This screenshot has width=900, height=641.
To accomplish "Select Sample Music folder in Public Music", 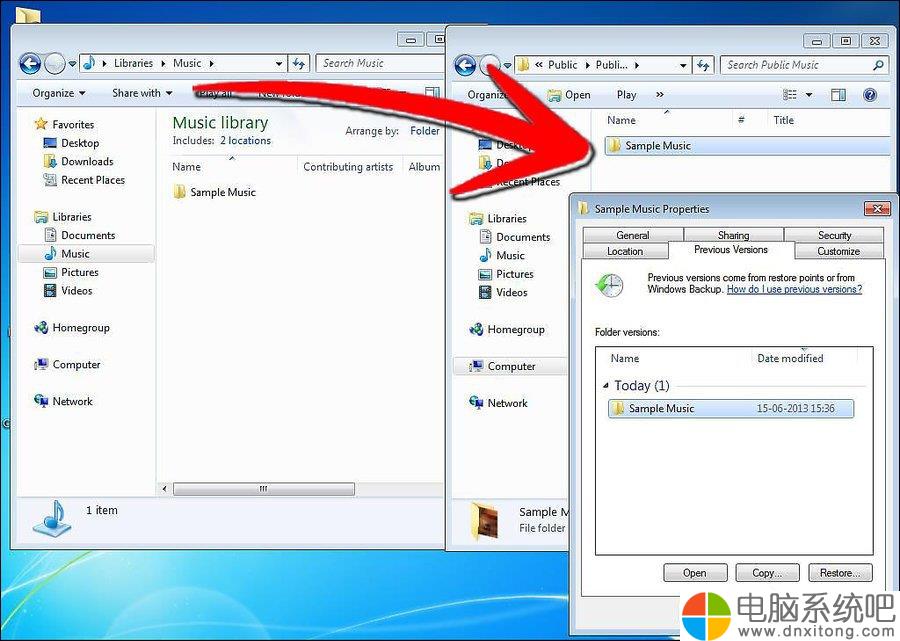I will pos(746,146).
